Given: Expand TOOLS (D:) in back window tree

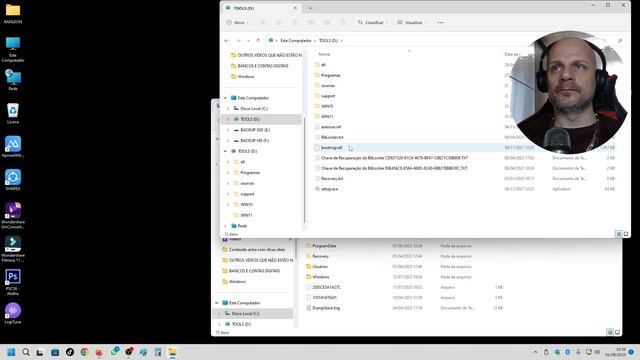Looking at the screenshot, I should tap(219, 324).
